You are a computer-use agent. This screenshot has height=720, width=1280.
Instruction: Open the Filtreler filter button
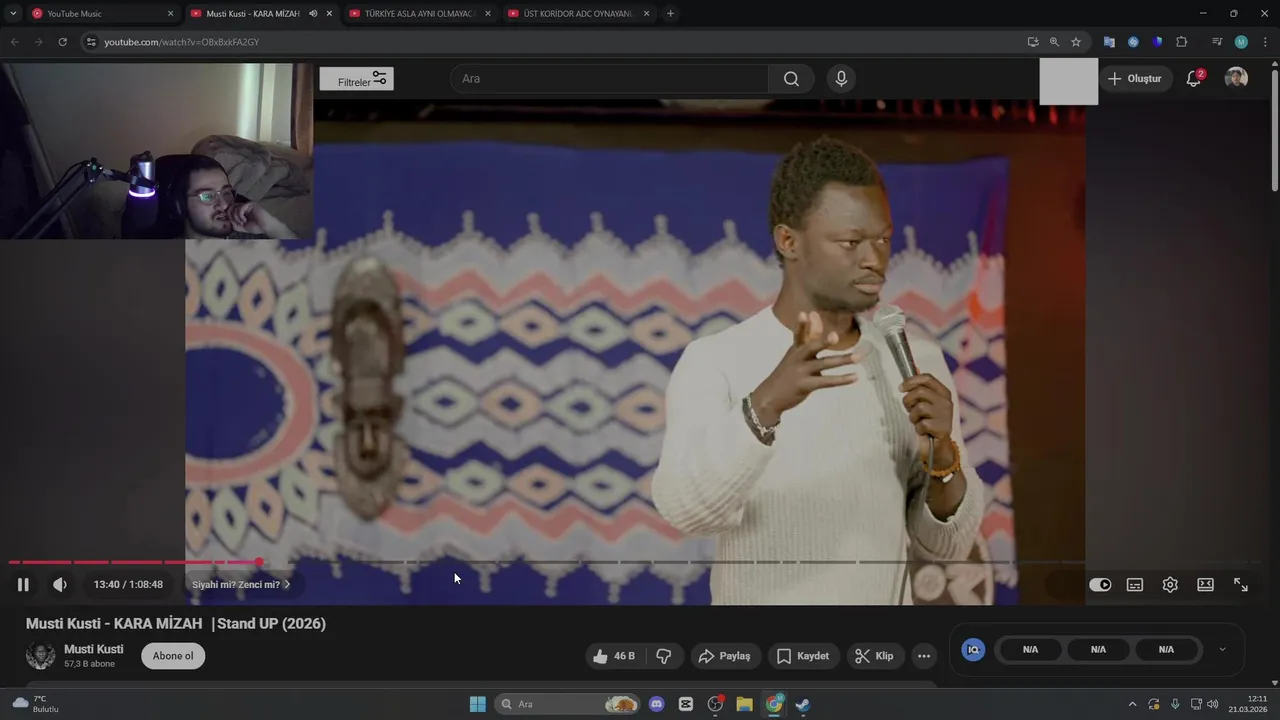tap(356, 79)
